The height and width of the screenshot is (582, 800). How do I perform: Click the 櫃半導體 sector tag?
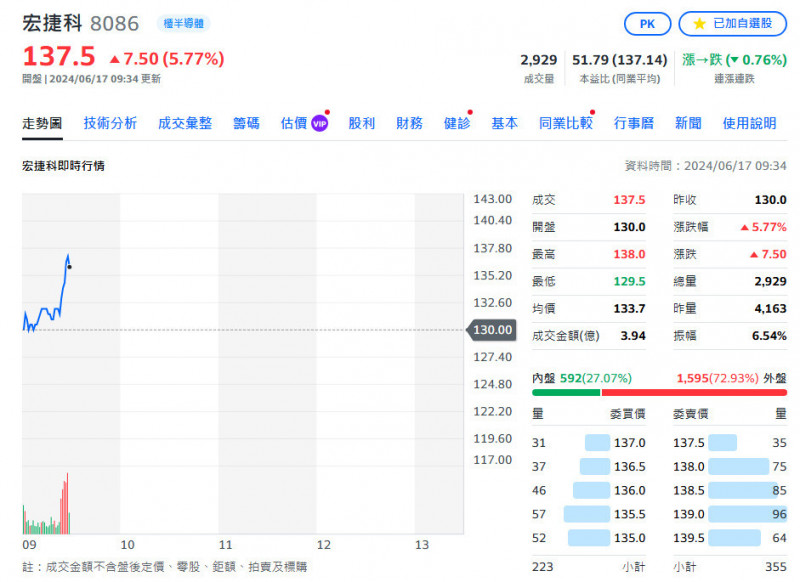184,23
